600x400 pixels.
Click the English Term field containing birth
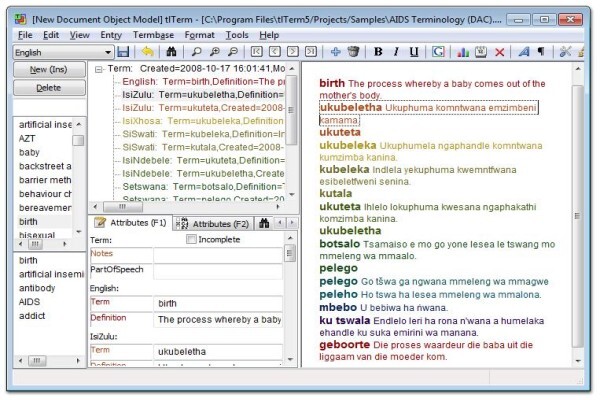point(218,304)
